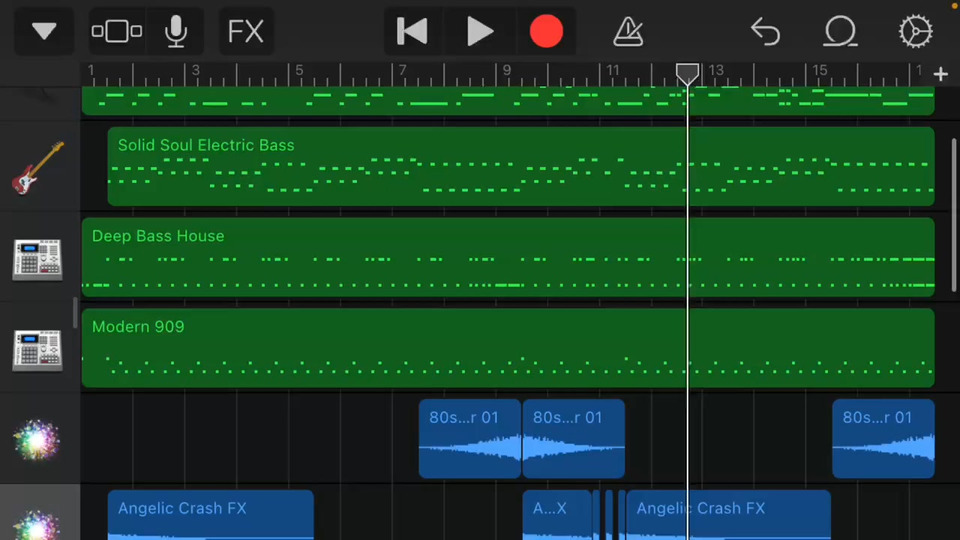This screenshot has height=540, width=960.
Task: Select the electric bass guitar track icon
Action: coord(38,168)
